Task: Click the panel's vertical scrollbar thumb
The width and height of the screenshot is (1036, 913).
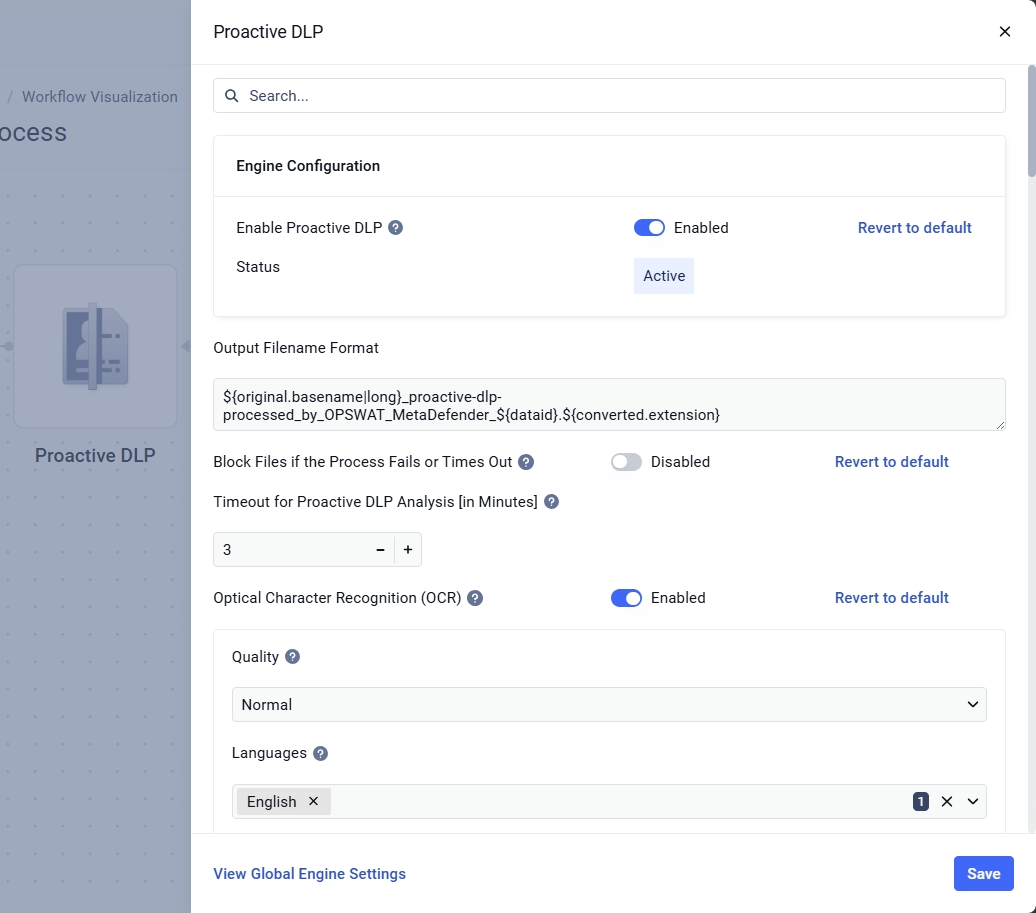Action: pos(1031,121)
